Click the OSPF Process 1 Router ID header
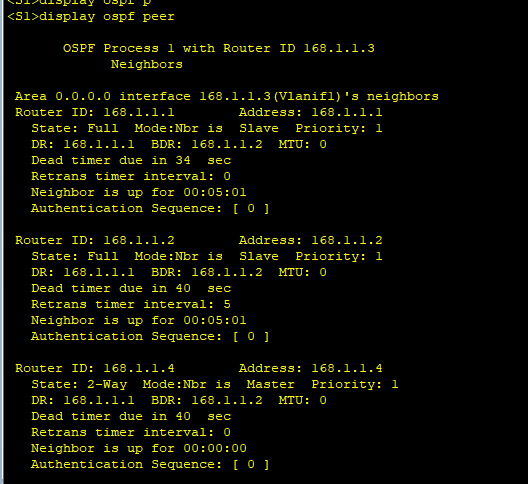Viewport: 528px width, 484px height. (x=219, y=48)
